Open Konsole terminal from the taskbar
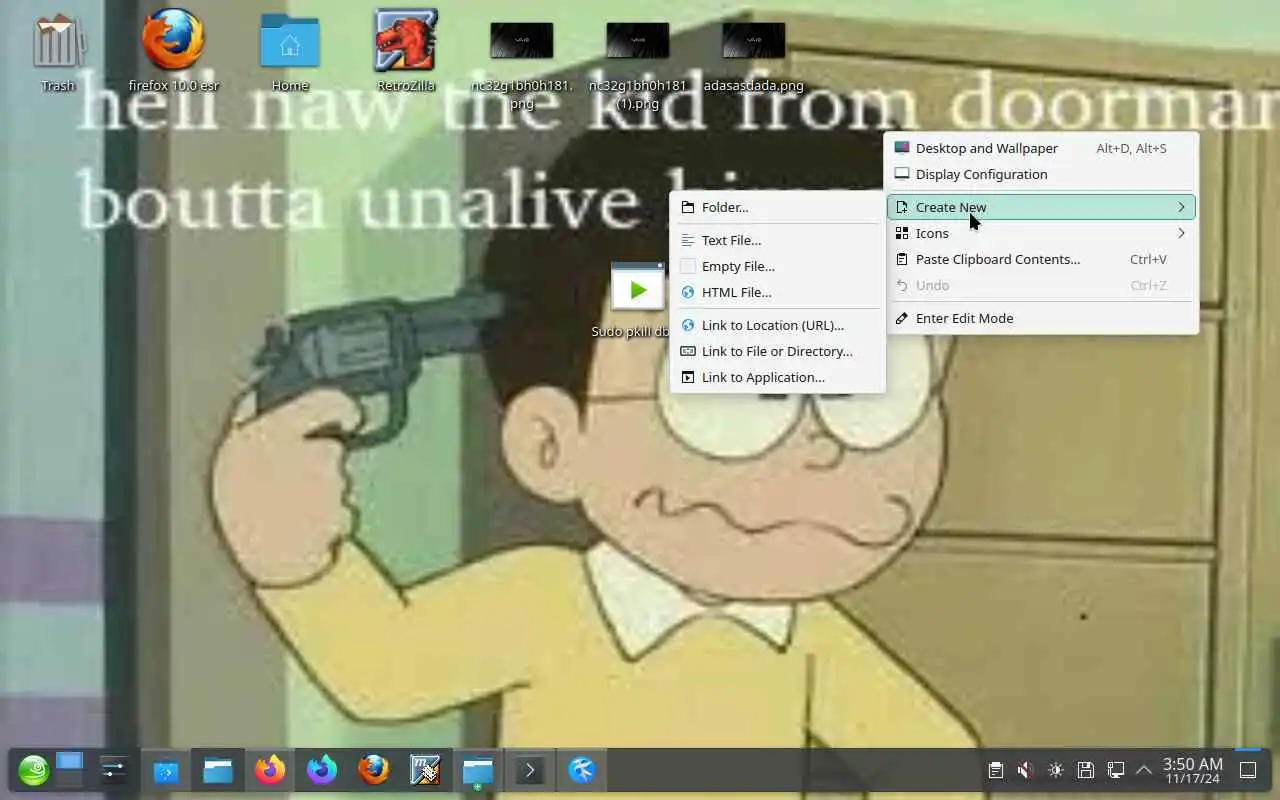The image size is (1280, 800). coord(530,771)
